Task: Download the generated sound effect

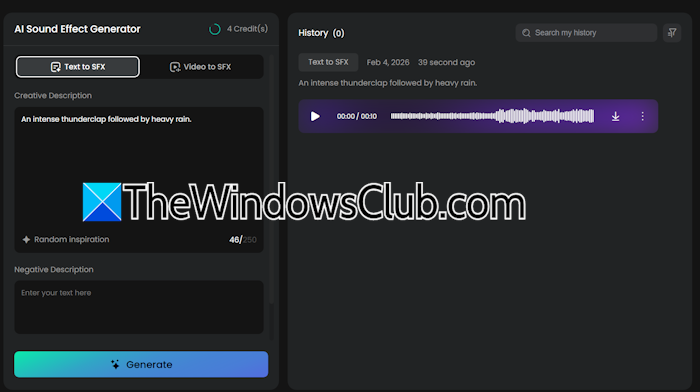Action: (615, 116)
